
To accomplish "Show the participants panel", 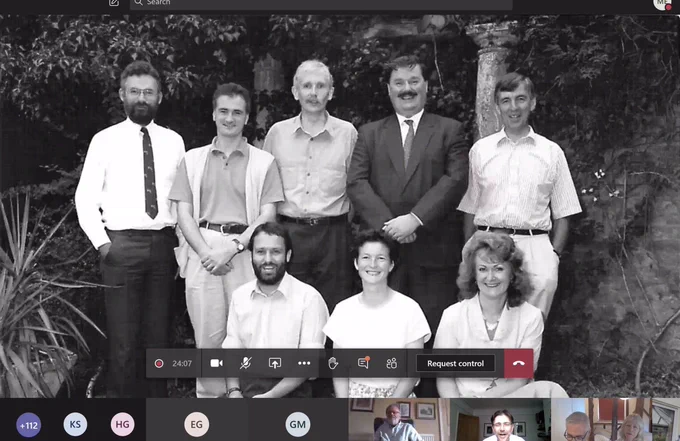I will [x=392, y=363].
